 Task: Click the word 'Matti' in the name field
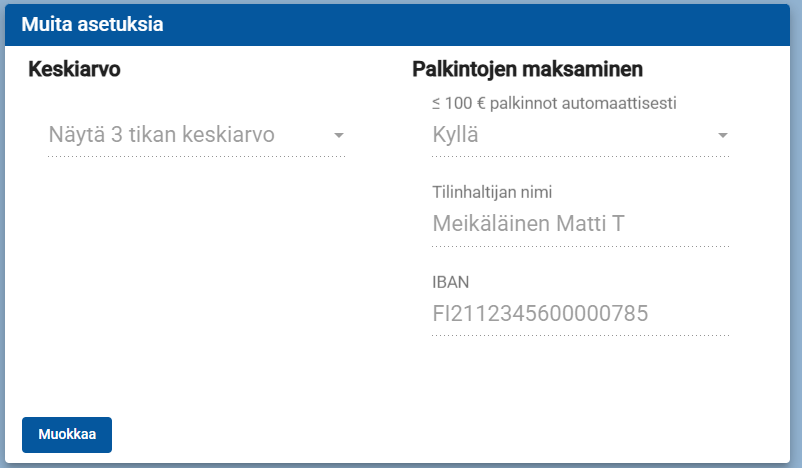tap(578, 224)
